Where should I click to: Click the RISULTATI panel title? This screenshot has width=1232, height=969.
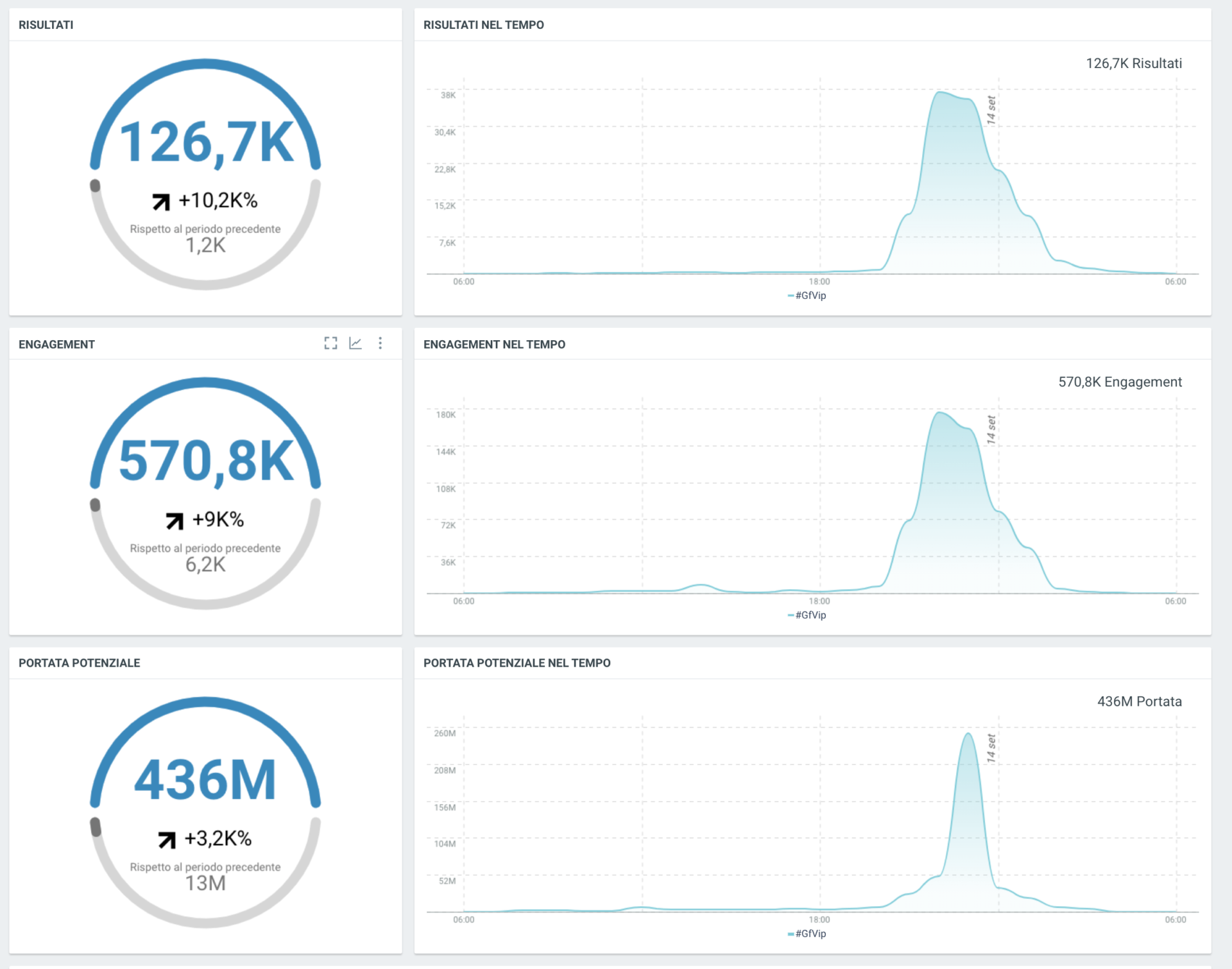tap(46, 25)
